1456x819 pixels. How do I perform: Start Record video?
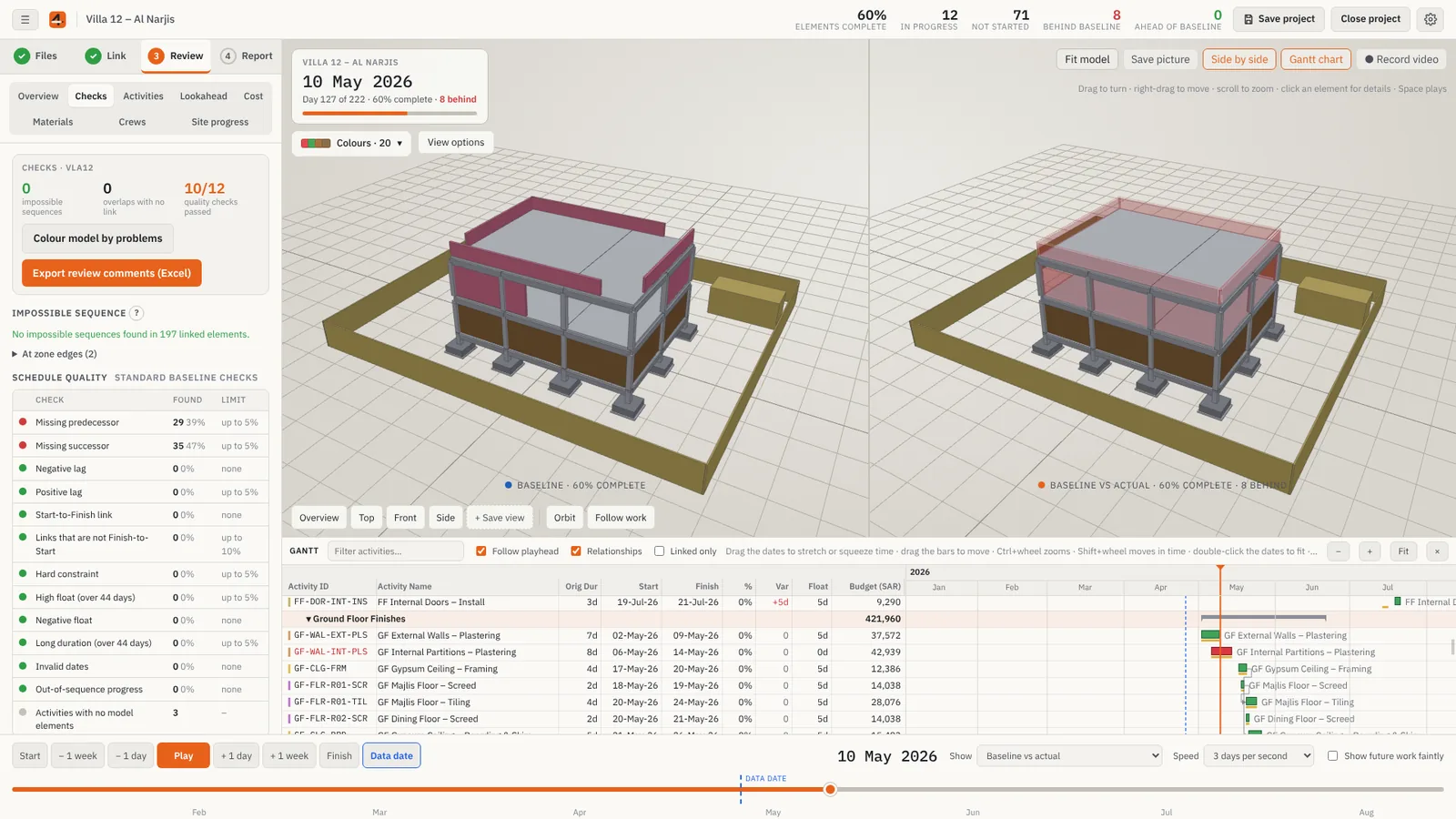(1401, 59)
